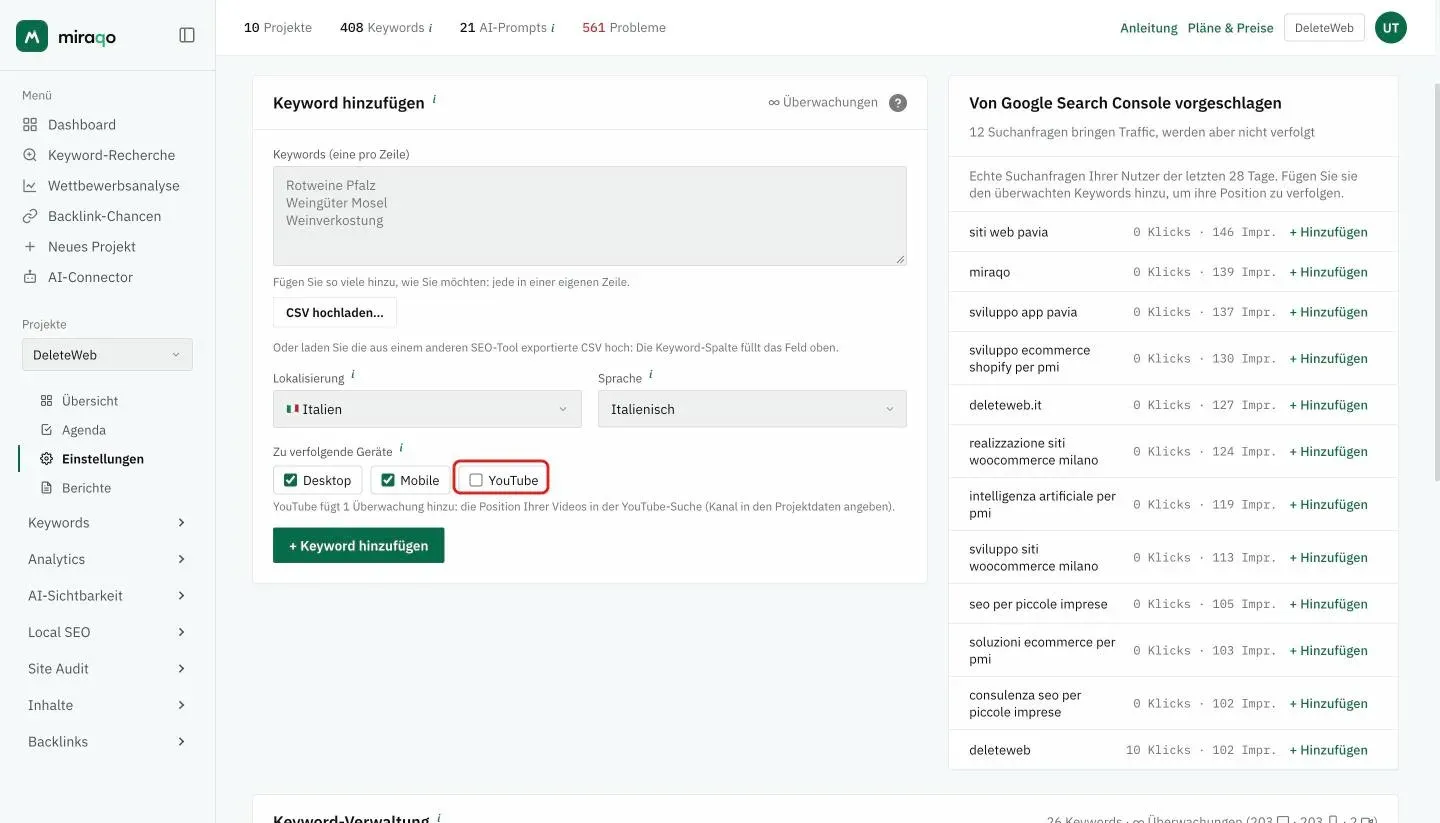The image size is (1440, 823).
Task: Click the CSV hochladen button
Action: click(335, 313)
